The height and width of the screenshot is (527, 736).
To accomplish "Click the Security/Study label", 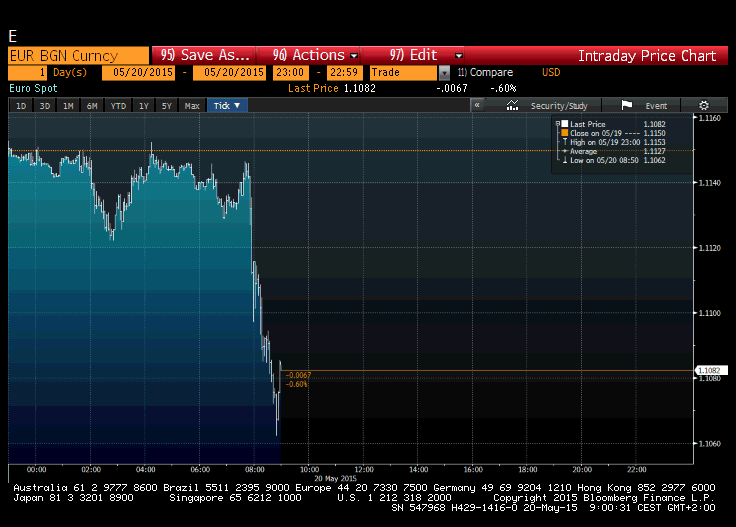I will [559, 106].
